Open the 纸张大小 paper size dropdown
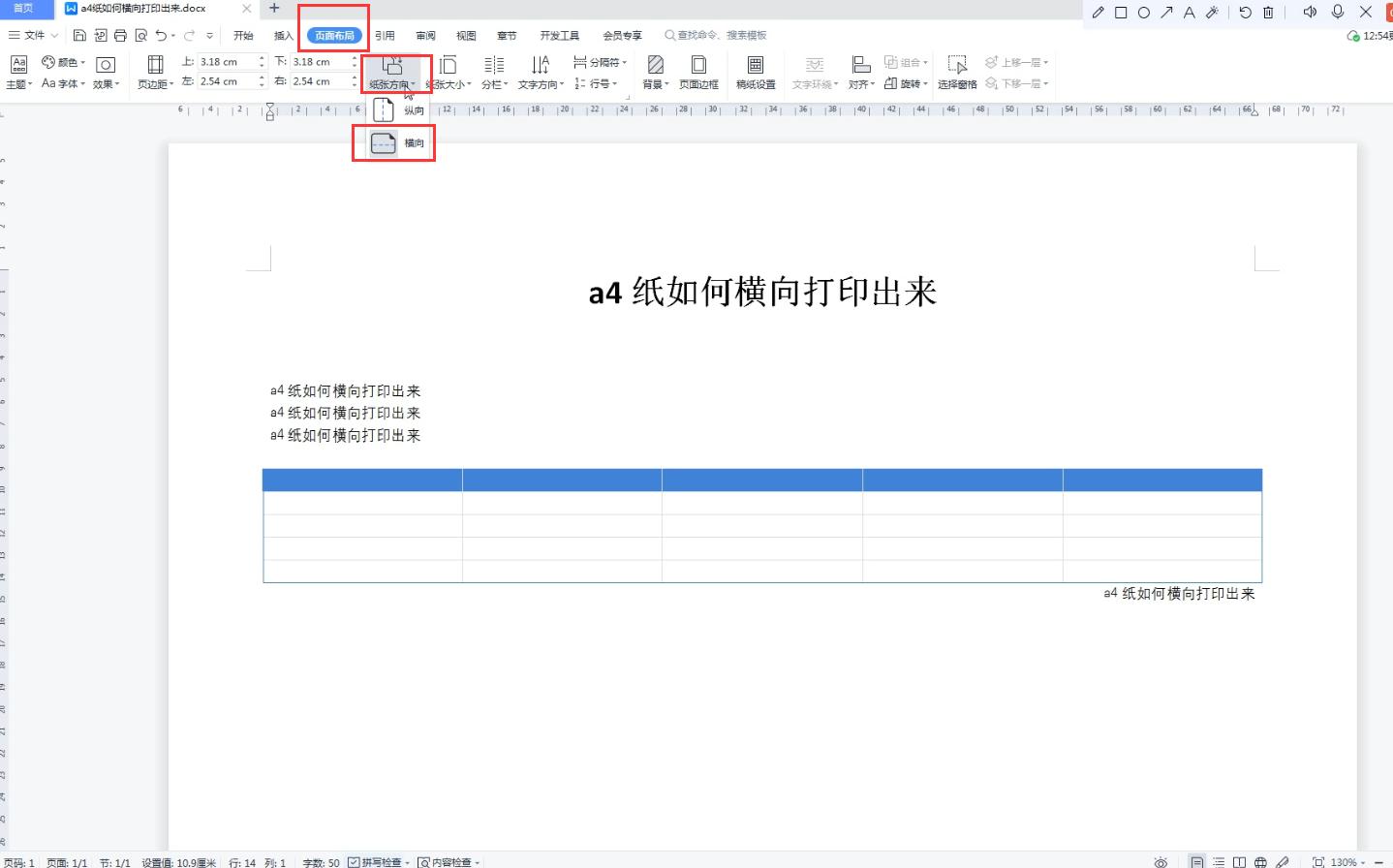This screenshot has width=1393, height=868. pos(448,71)
